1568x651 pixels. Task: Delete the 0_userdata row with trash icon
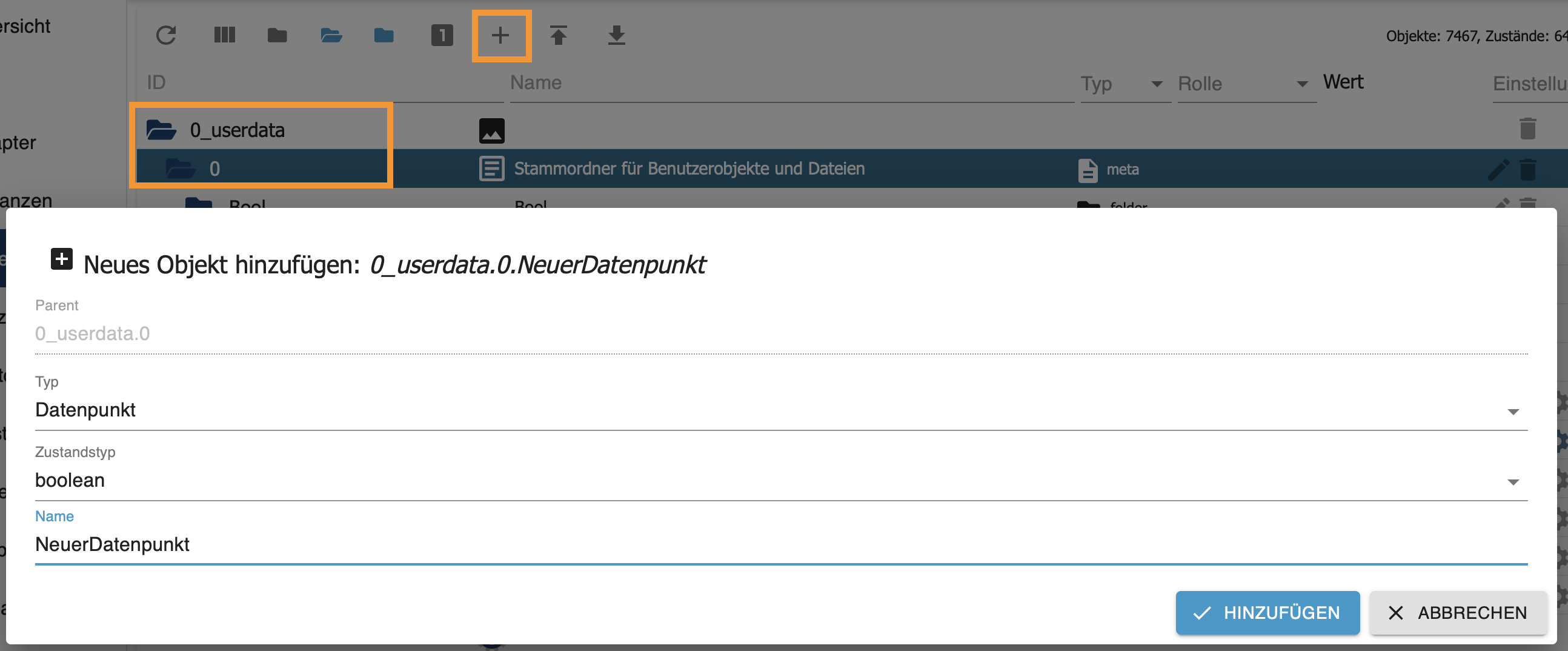click(1527, 129)
